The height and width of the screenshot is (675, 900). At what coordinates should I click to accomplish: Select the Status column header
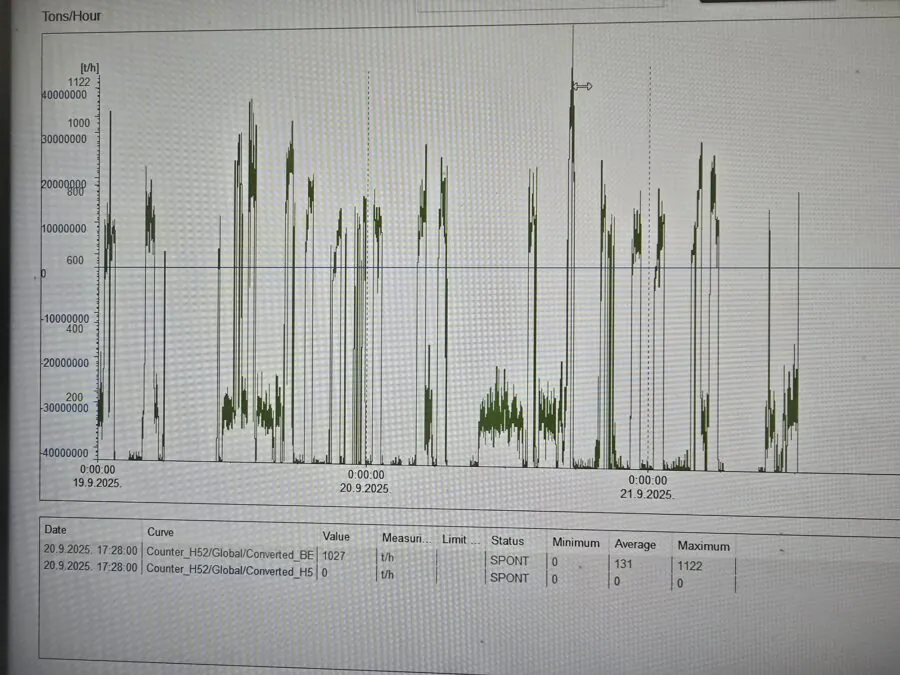[x=507, y=541]
